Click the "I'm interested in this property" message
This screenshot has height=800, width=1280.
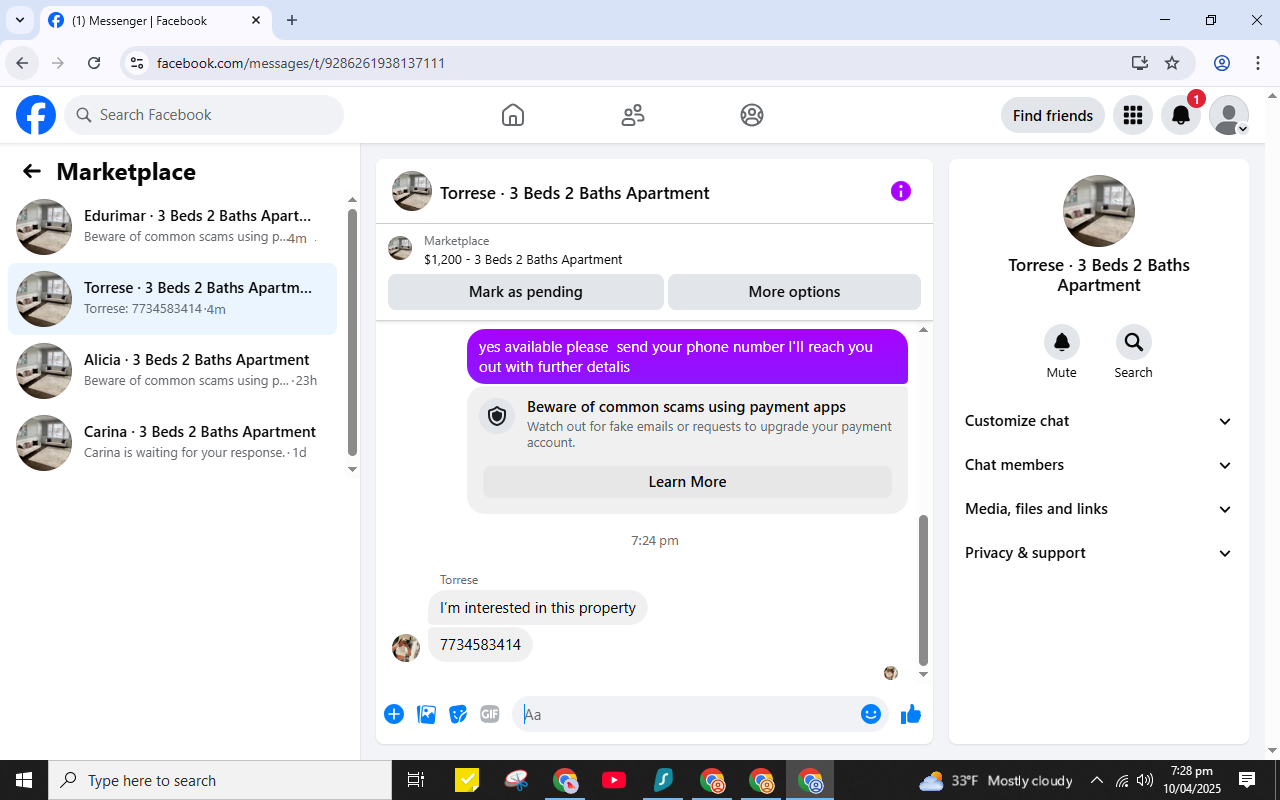(x=538, y=608)
